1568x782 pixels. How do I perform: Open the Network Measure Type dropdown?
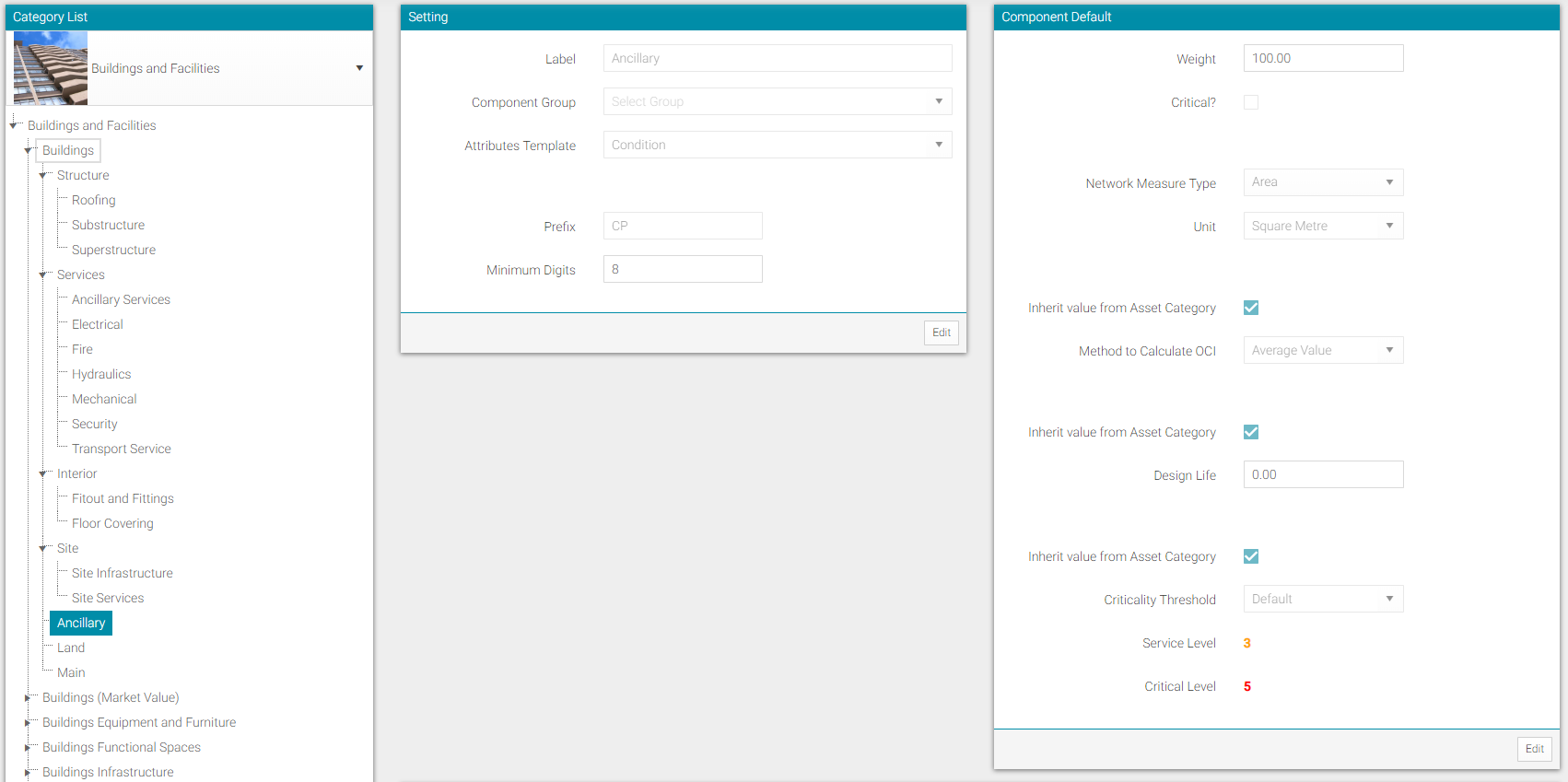click(1324, 182)
